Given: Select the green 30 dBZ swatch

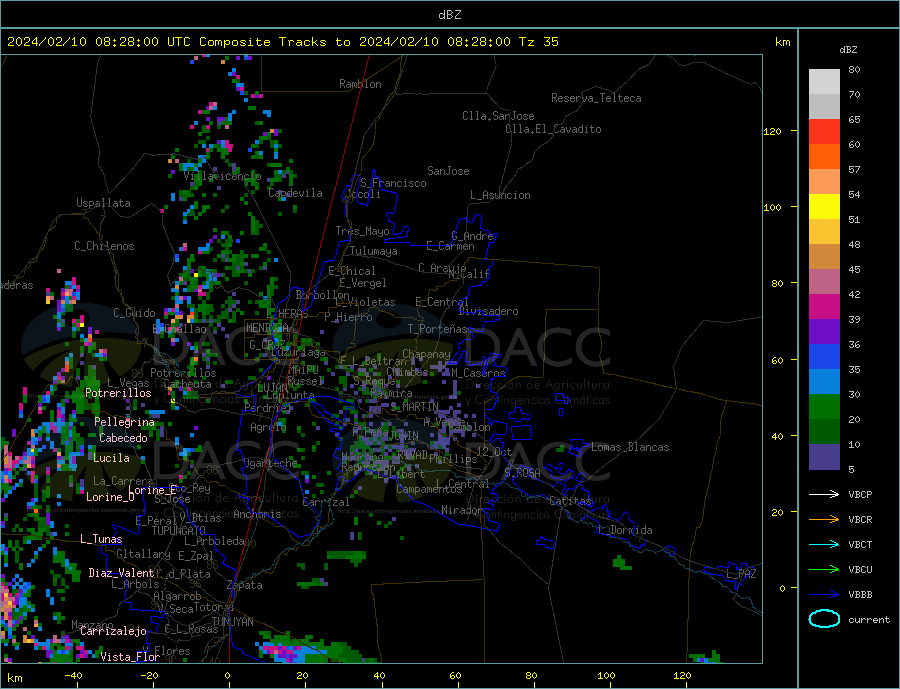Looking at the screenshot, I should (x=824, y=407).
